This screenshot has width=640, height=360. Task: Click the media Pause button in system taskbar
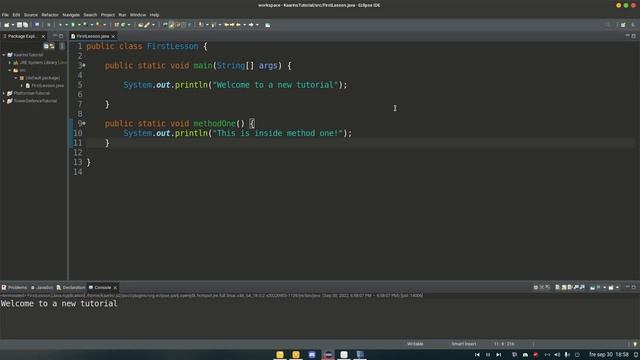[488, 355]
